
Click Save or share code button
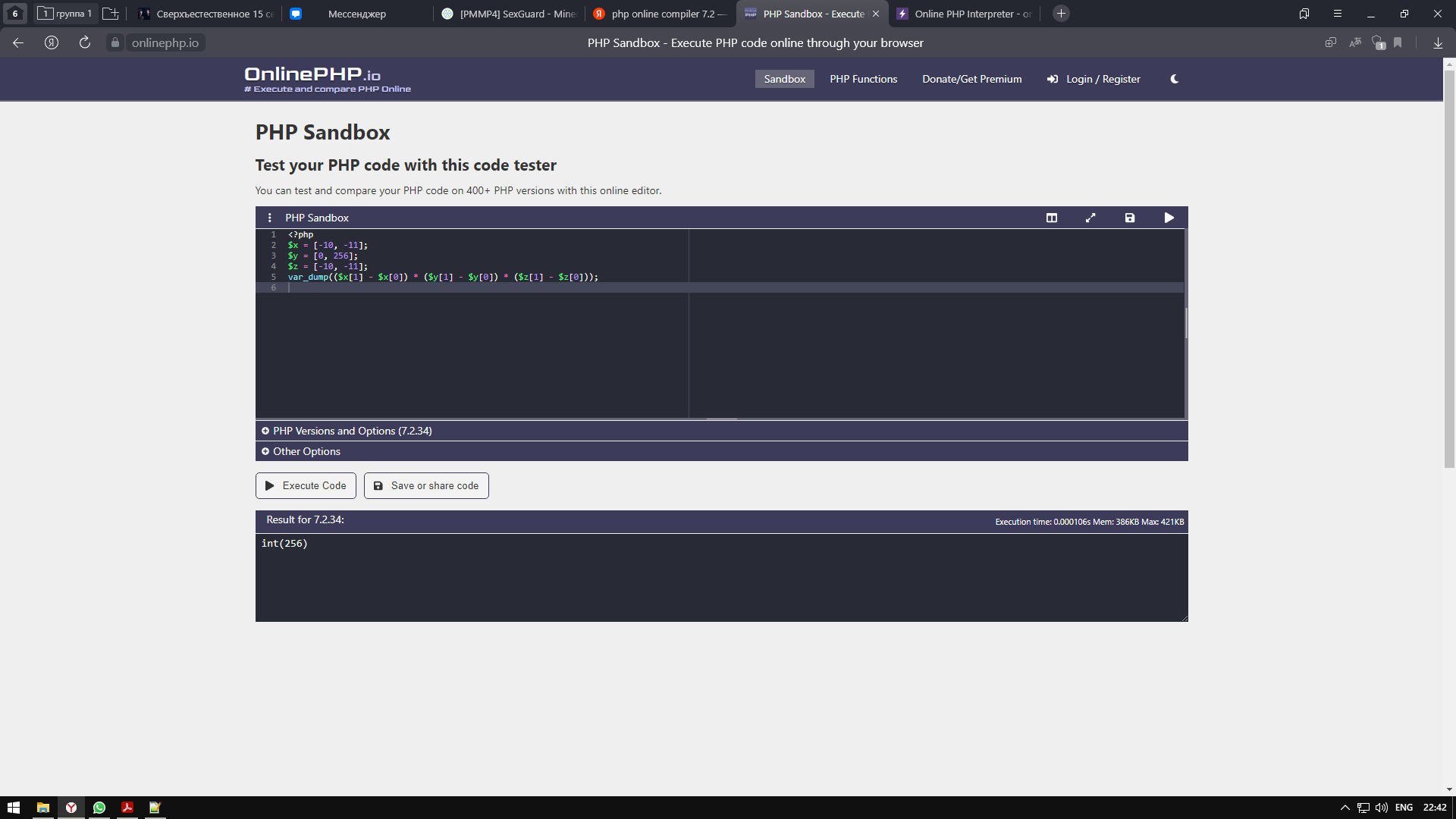click(426, 485)
